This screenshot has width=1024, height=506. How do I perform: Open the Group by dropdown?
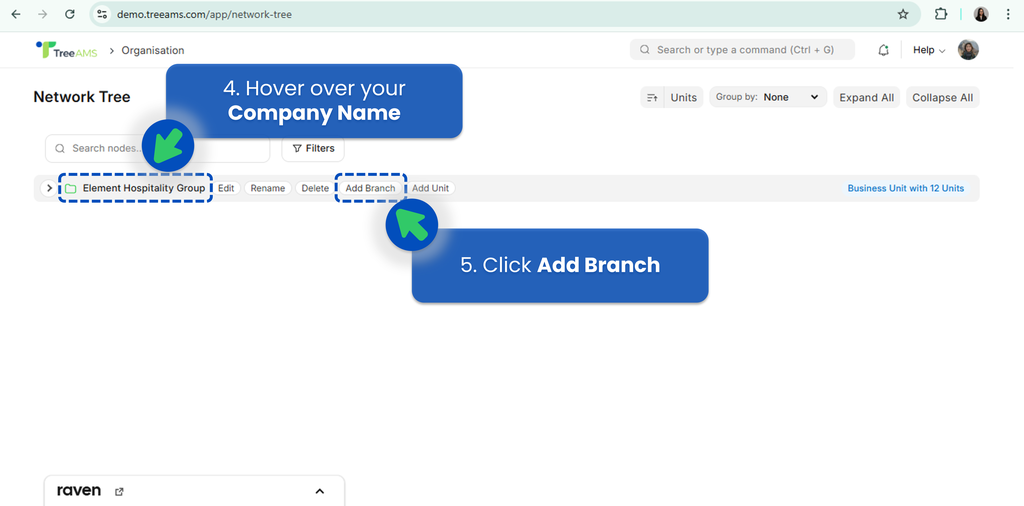coord(766,97)
